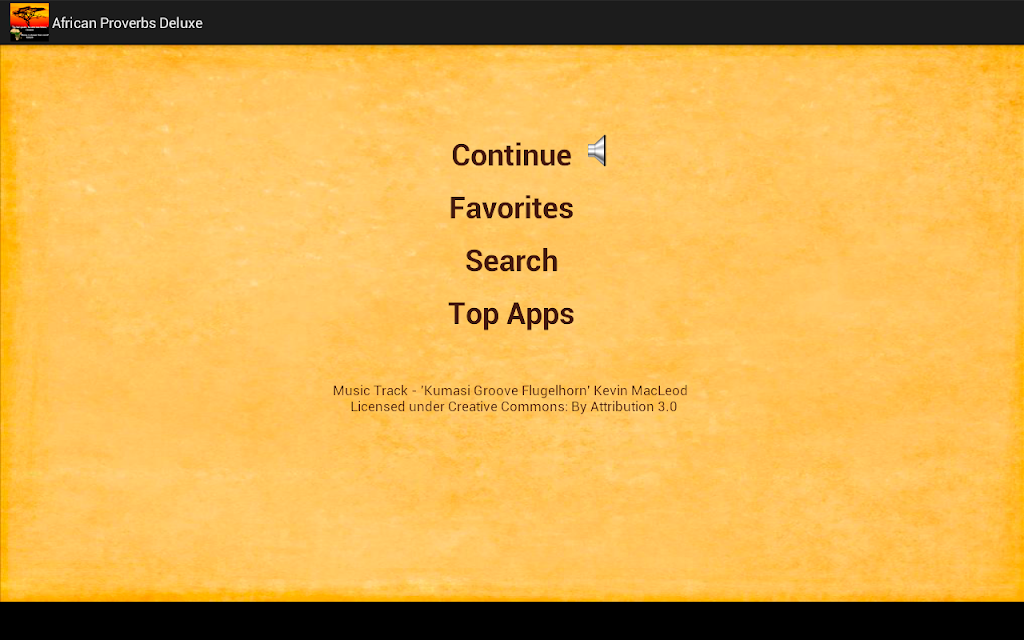Open the Top Apps page

pyautogui.click(x=511, y=314)
